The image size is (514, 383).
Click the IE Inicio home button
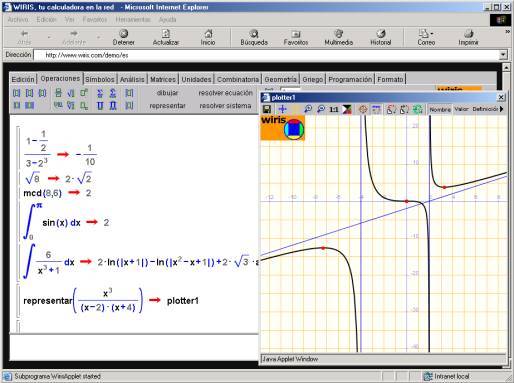point(208,37)
